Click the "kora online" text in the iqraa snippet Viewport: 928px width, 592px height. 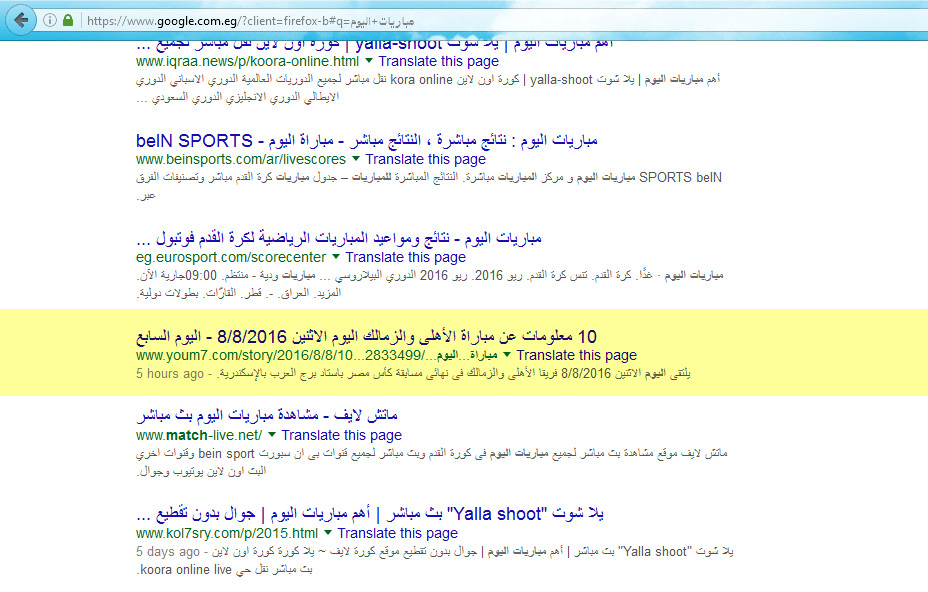click(421, 79)
